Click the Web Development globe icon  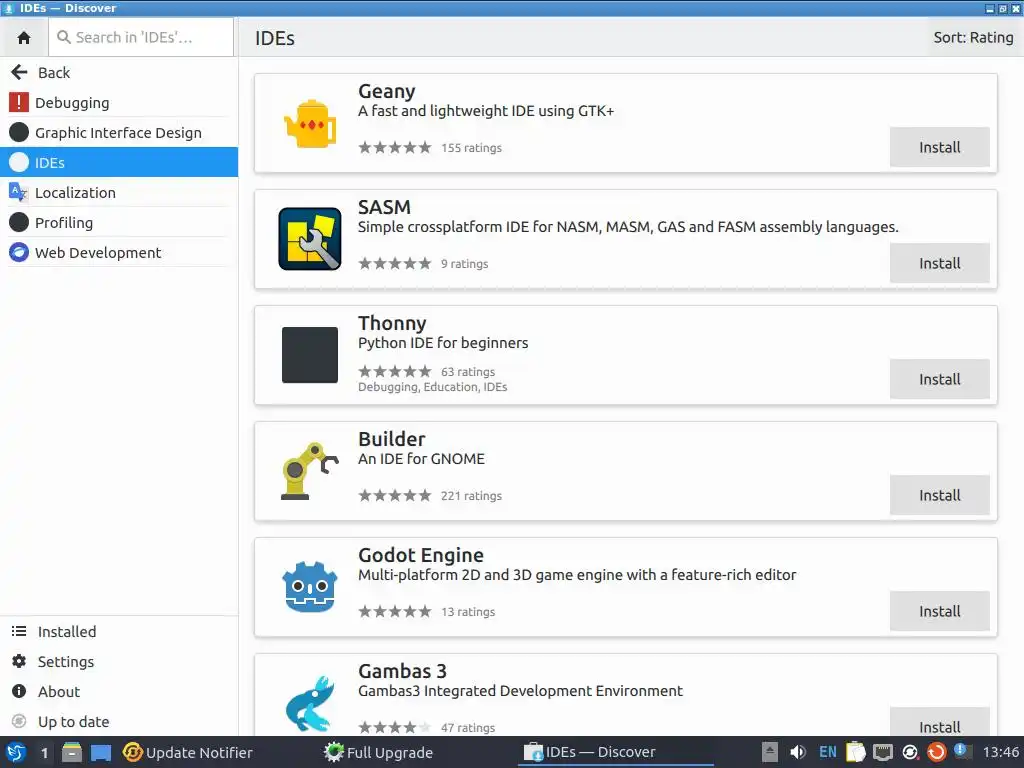click(19, 252)
